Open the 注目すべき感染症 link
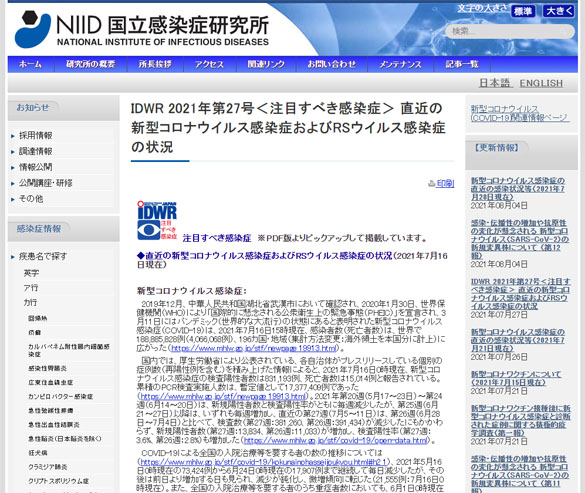Viewport: 585px width, 493px height. point(217,238)
